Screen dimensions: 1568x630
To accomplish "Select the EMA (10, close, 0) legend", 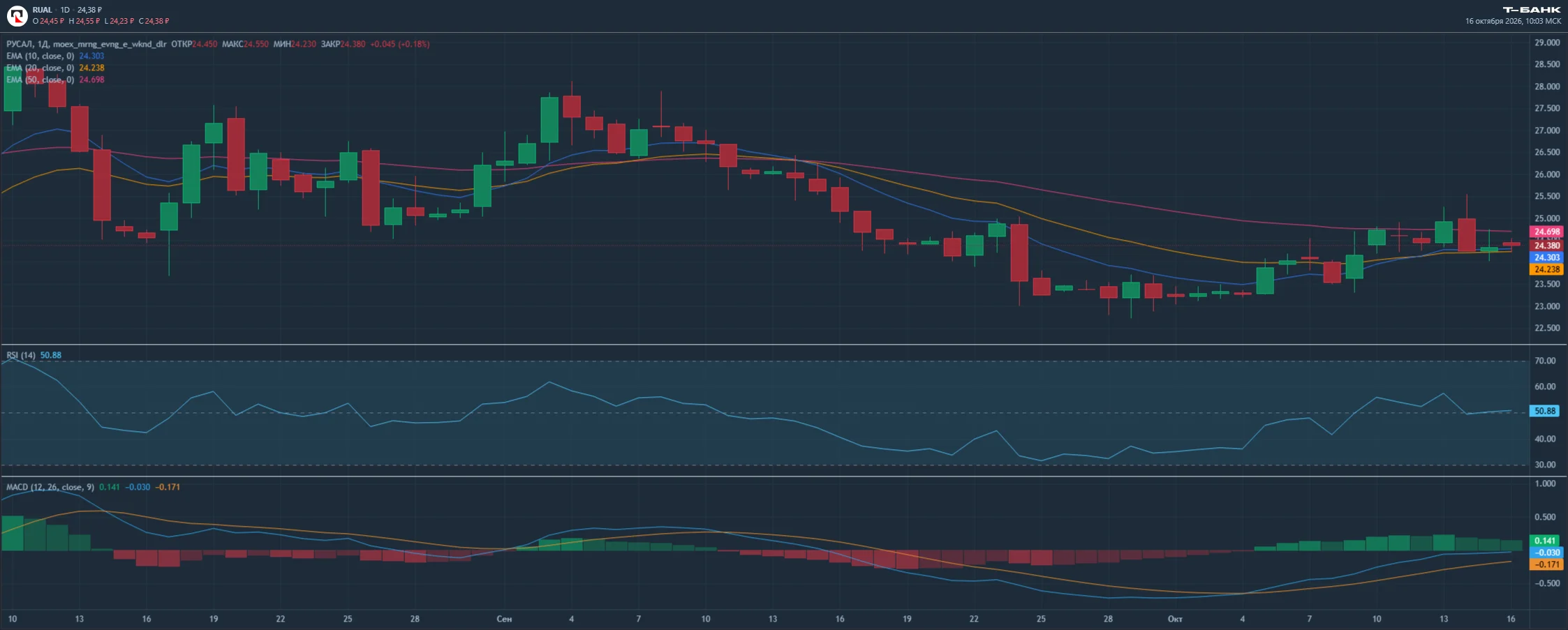I will 40,56.
